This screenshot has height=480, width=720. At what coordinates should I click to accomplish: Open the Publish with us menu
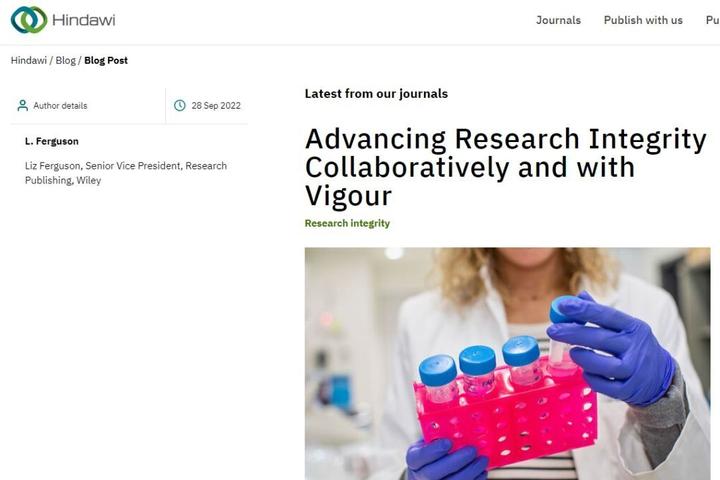(643, 20)
